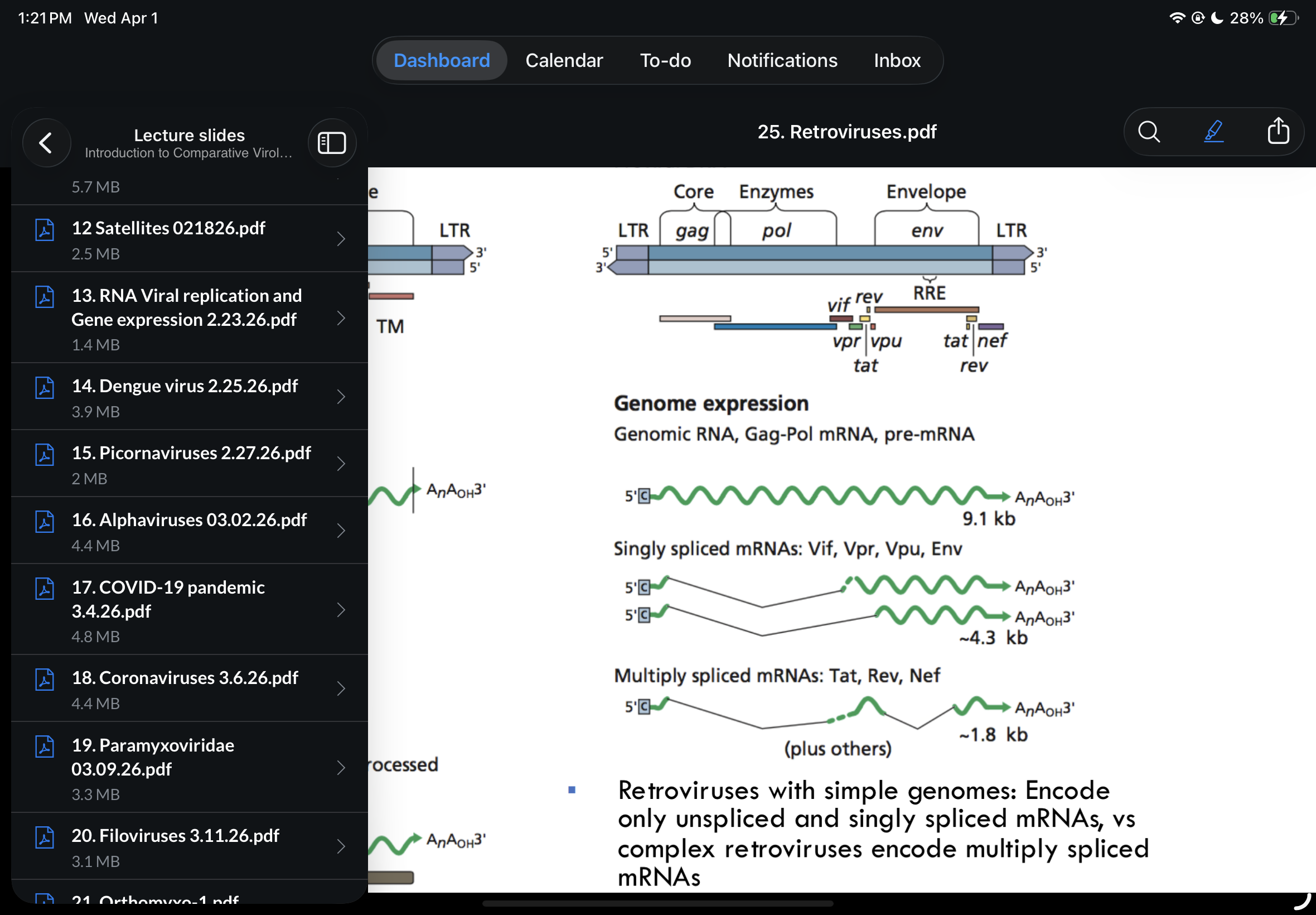Screen dimensions: 1316x915
Task: Tap PDF icon for 17. COVID-19 pandemic
Action: [45, 589]
